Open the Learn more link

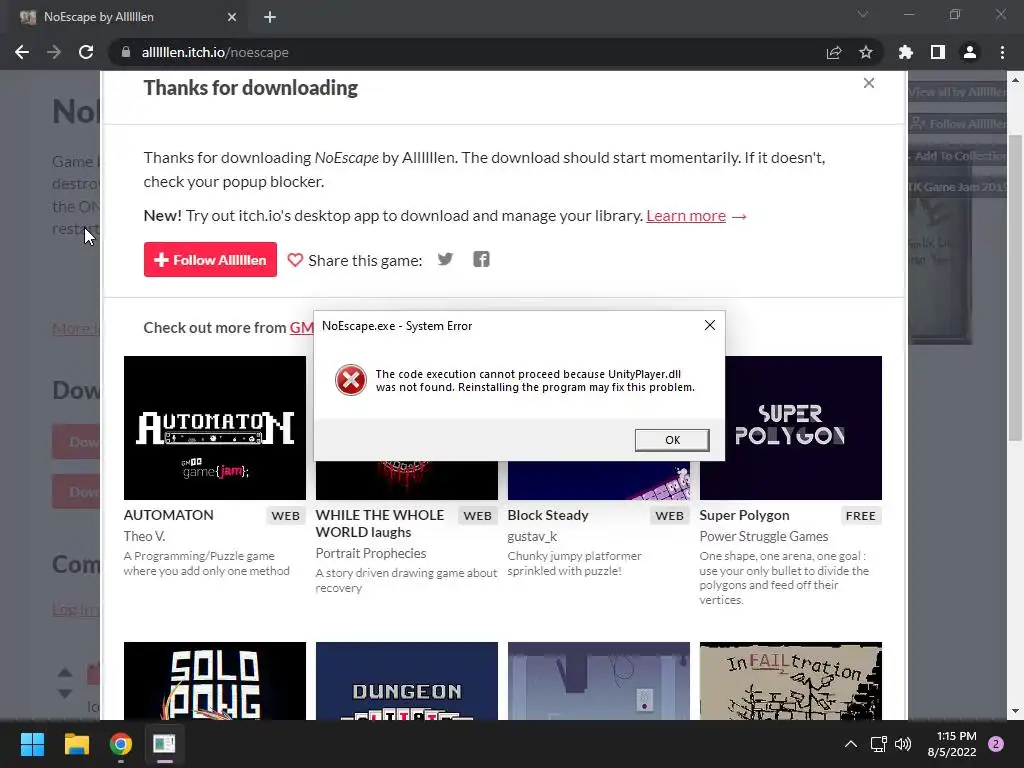coord(686,216)
